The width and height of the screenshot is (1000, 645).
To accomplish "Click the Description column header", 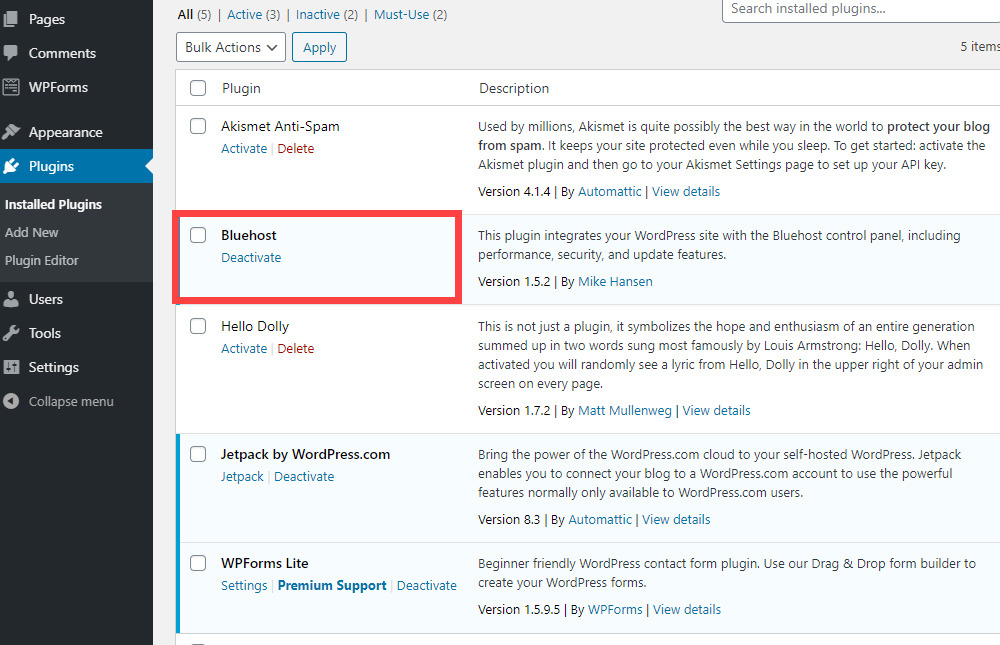I will 514,88.
